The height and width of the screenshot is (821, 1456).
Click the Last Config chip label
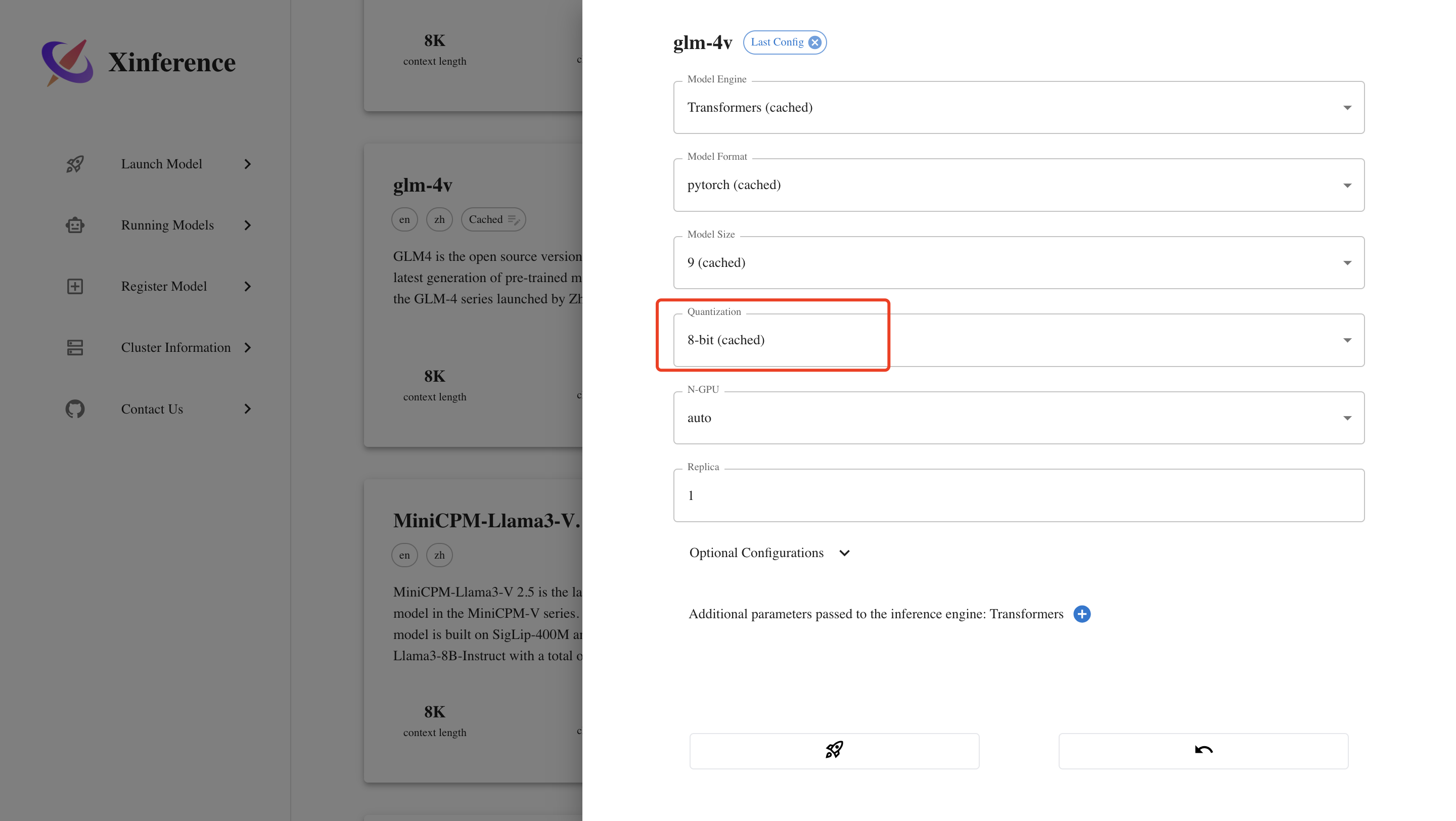pyautogui.click(x=777, y=42)
